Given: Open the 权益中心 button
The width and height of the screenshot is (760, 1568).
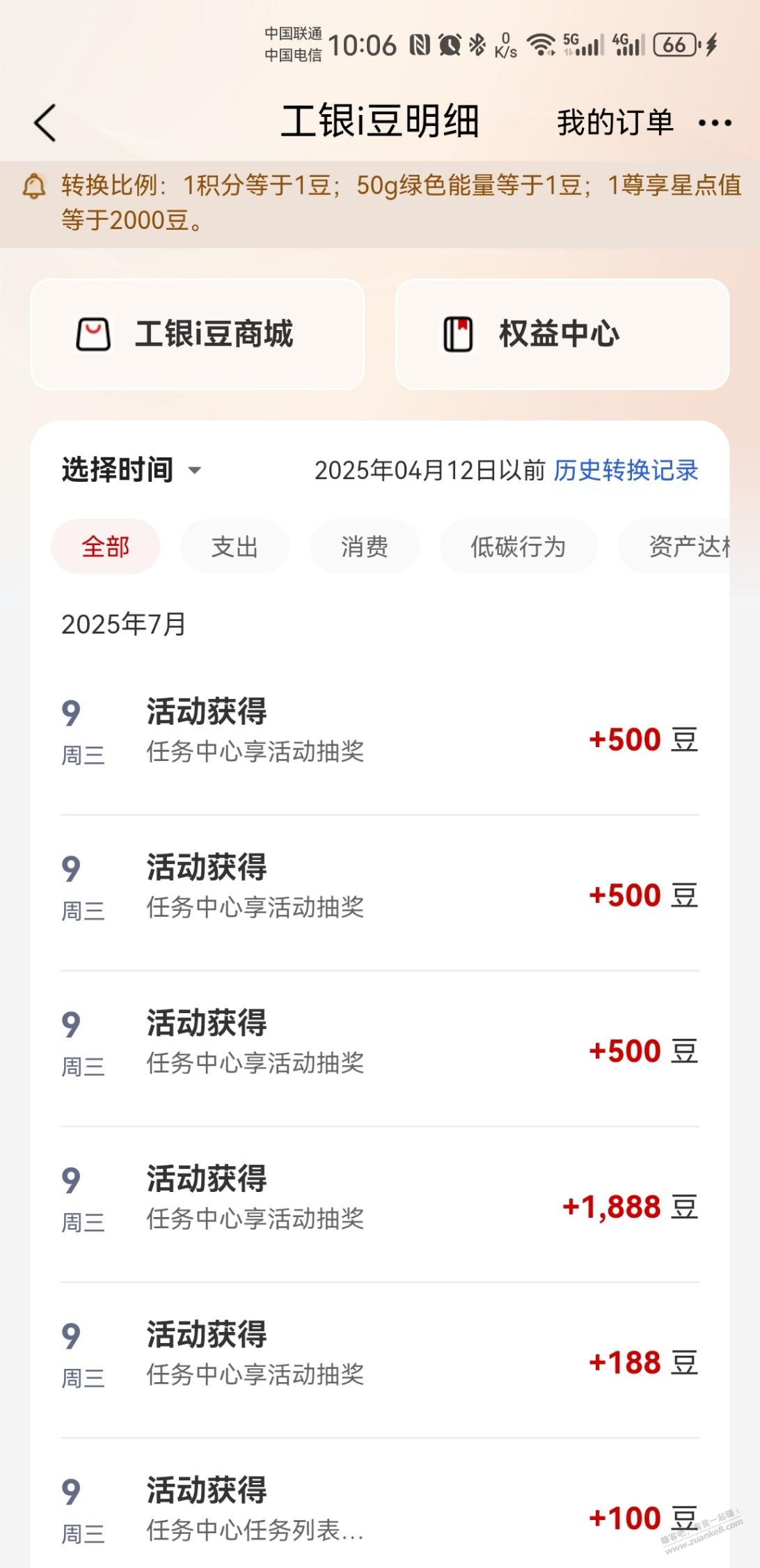Looking at the screenshot, I should coord(562,334).
